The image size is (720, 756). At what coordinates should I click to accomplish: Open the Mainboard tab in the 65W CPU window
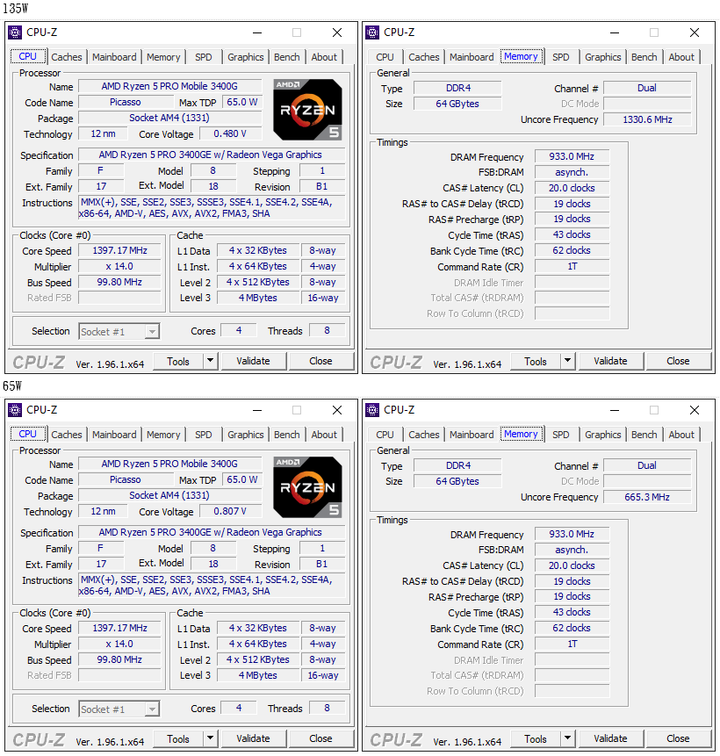click(x=114, y=434)
